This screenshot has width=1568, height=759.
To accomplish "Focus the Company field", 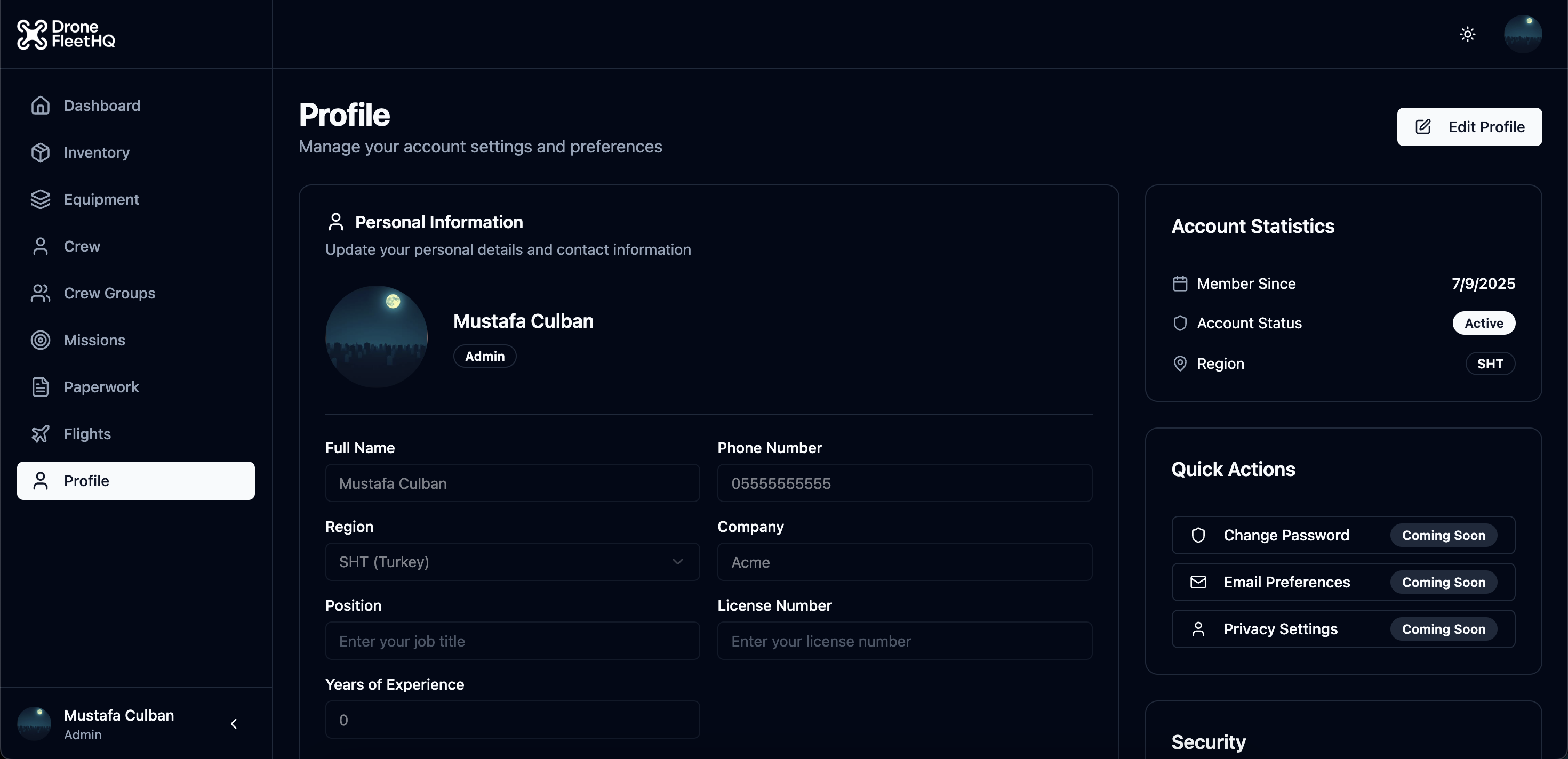I will tap(905, 561).
